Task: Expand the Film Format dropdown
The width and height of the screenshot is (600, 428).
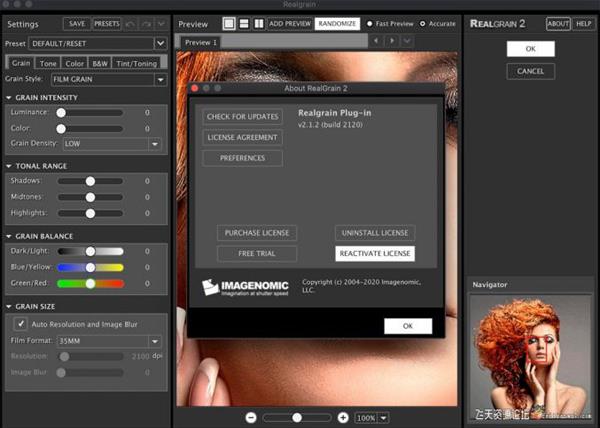Action: tap(107, 341)
